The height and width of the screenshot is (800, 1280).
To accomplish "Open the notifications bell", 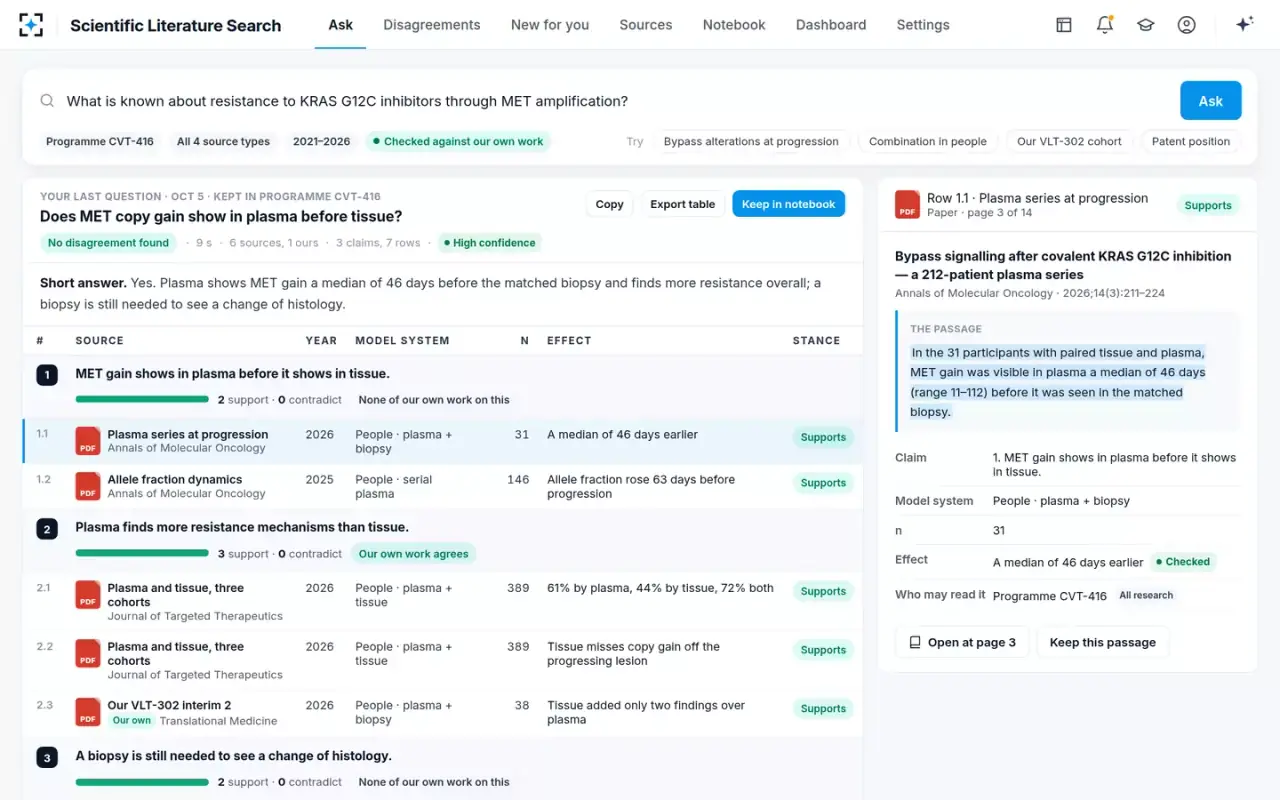I will point(1105,25).
